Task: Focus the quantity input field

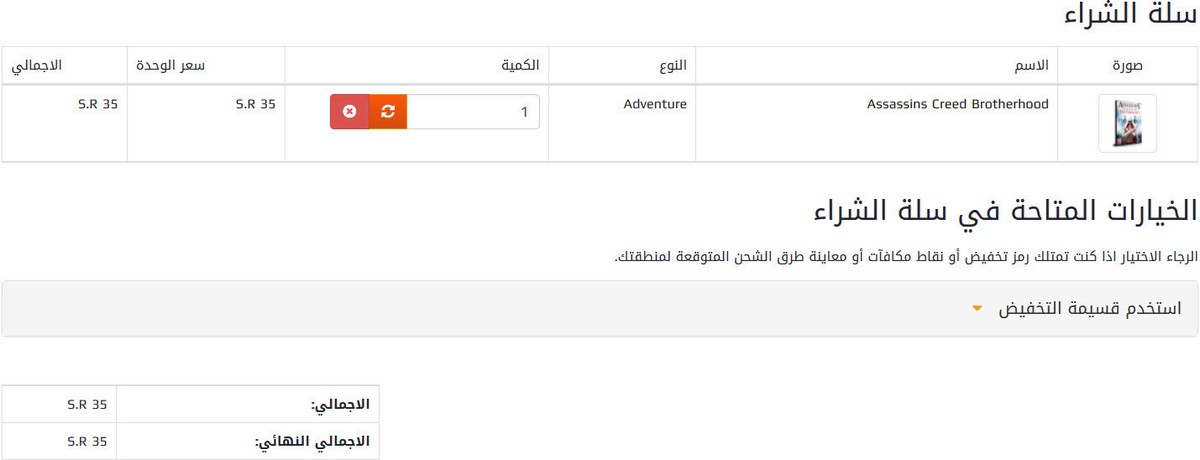Action: pyautogui.click(x=472, y=112)
